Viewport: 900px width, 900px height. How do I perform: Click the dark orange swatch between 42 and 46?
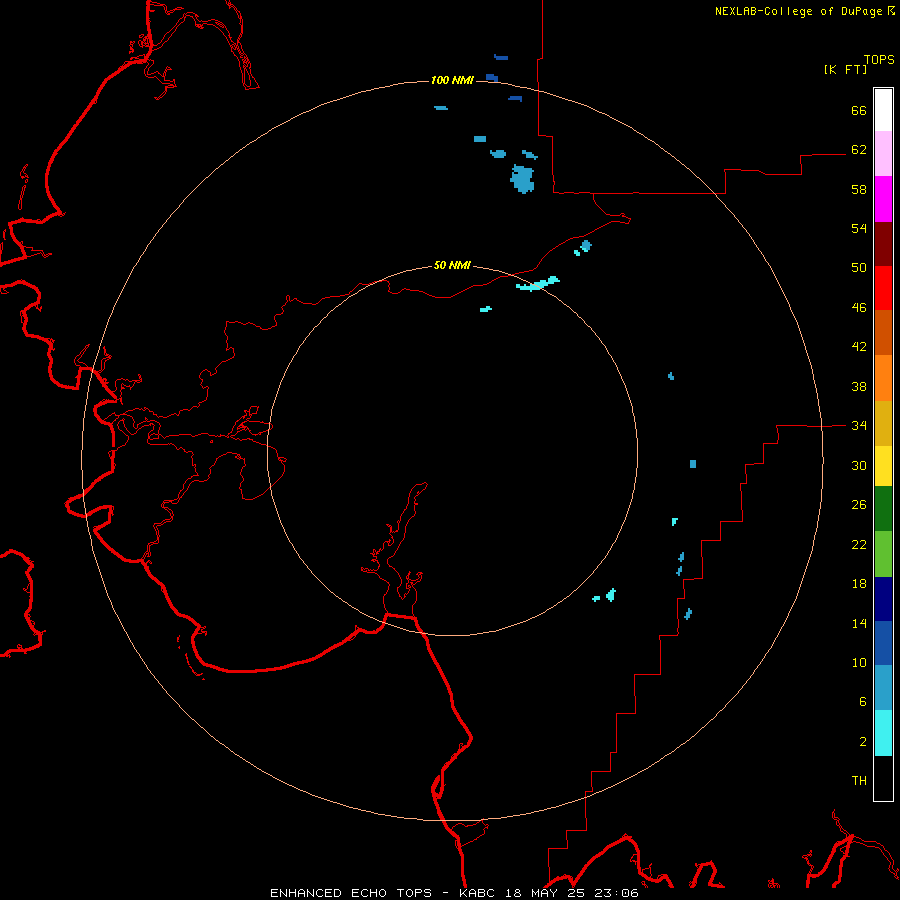[883, 332]
